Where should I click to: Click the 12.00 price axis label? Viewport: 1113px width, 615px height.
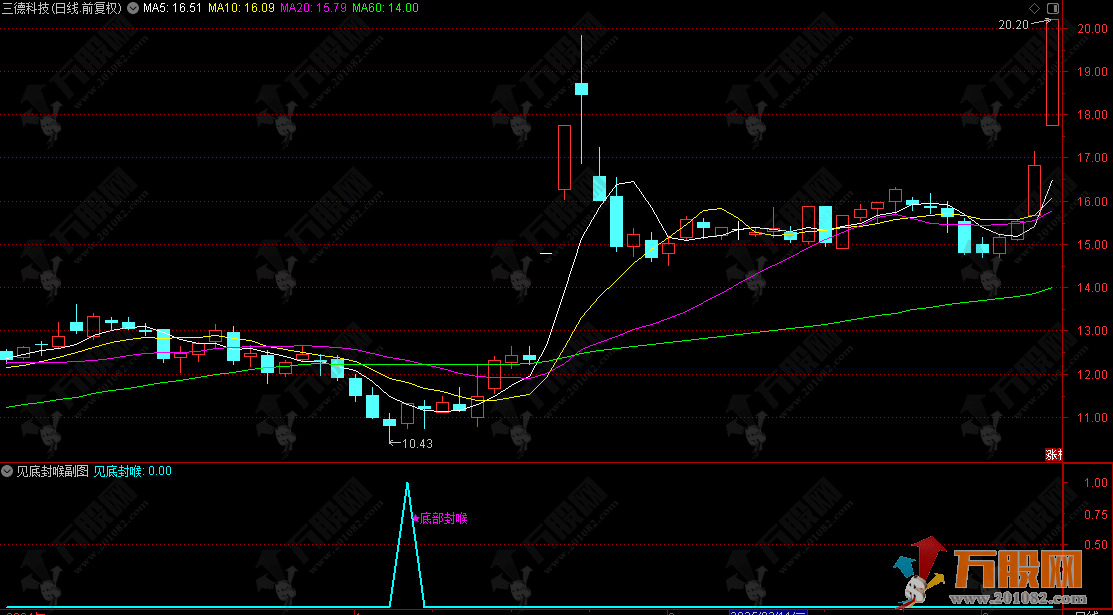tap(1091, 374)
